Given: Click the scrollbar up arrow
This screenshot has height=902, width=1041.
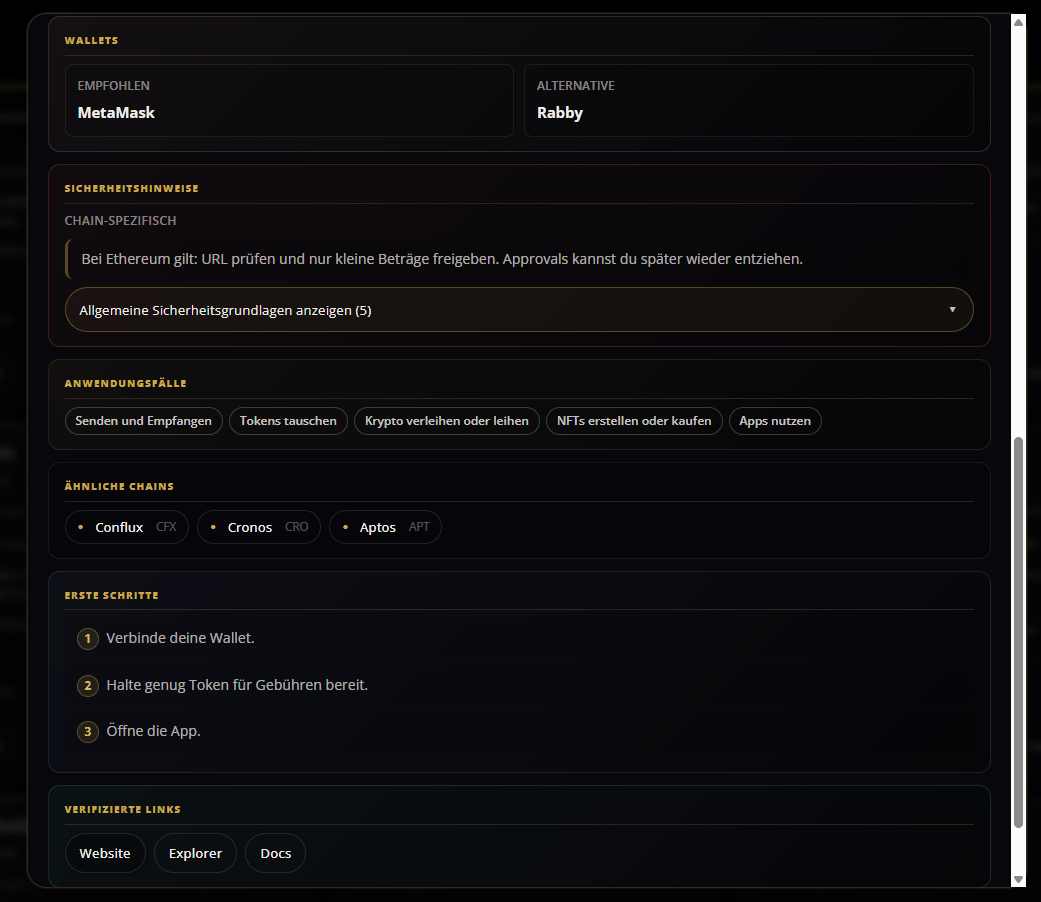Looking at the screenshot, I should coord(1018,22).
